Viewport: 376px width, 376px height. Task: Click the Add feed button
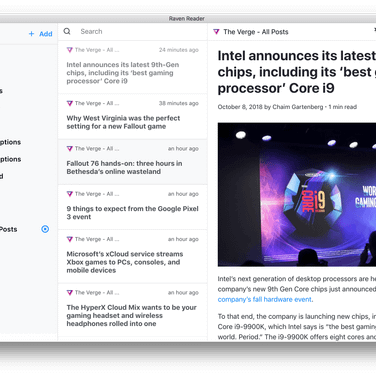click(40, 34)
